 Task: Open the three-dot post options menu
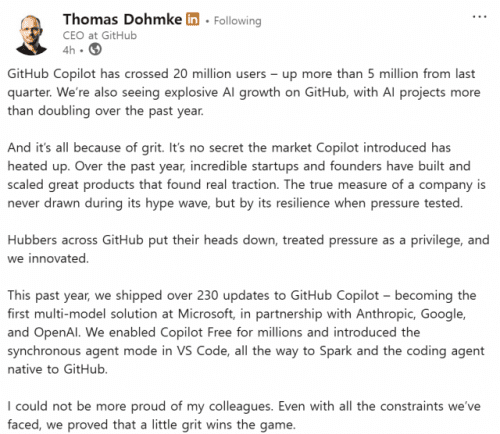[480, 16]
